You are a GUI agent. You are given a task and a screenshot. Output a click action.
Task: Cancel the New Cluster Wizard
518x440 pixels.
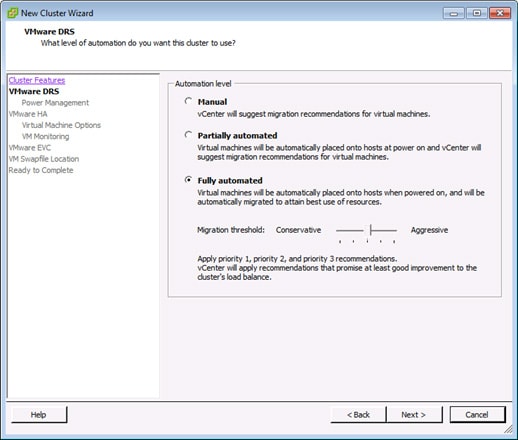(x=477, y=415)
